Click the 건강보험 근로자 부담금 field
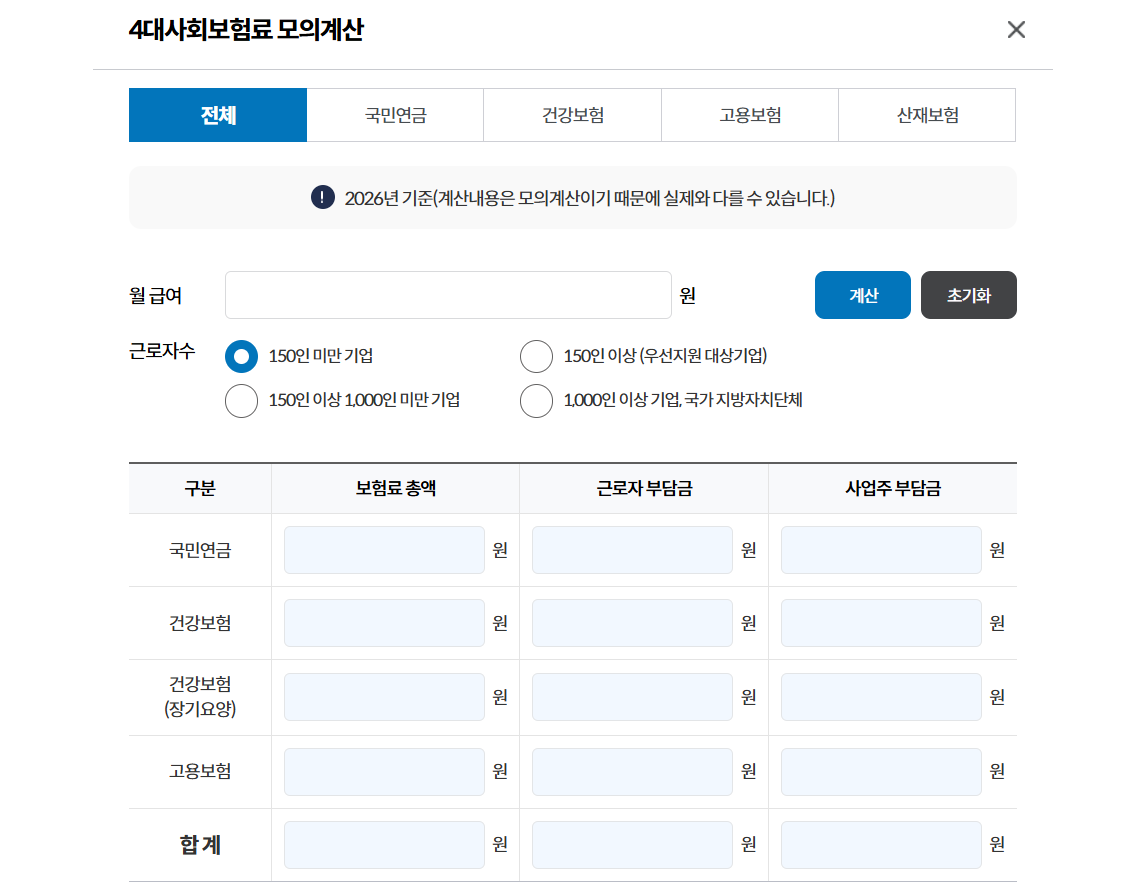Image resolution: width=1123 pixels, height=893 pixels. point(632,622)
